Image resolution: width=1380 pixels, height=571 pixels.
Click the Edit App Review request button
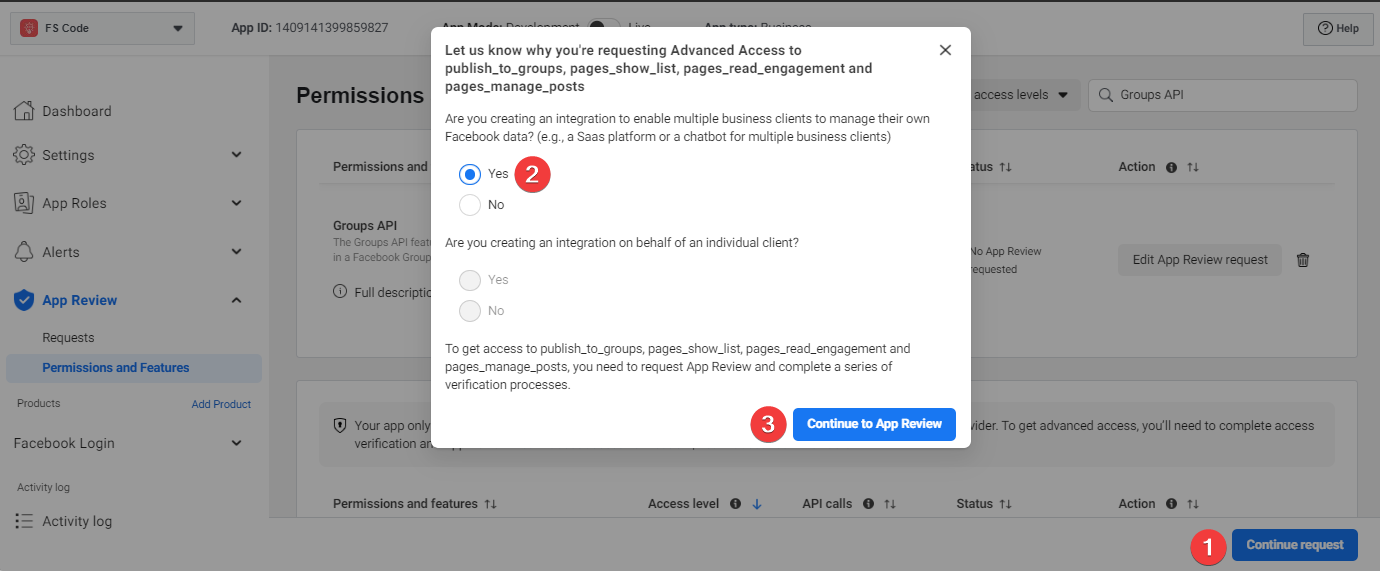pyautogui.click(x=1200, y=260)
